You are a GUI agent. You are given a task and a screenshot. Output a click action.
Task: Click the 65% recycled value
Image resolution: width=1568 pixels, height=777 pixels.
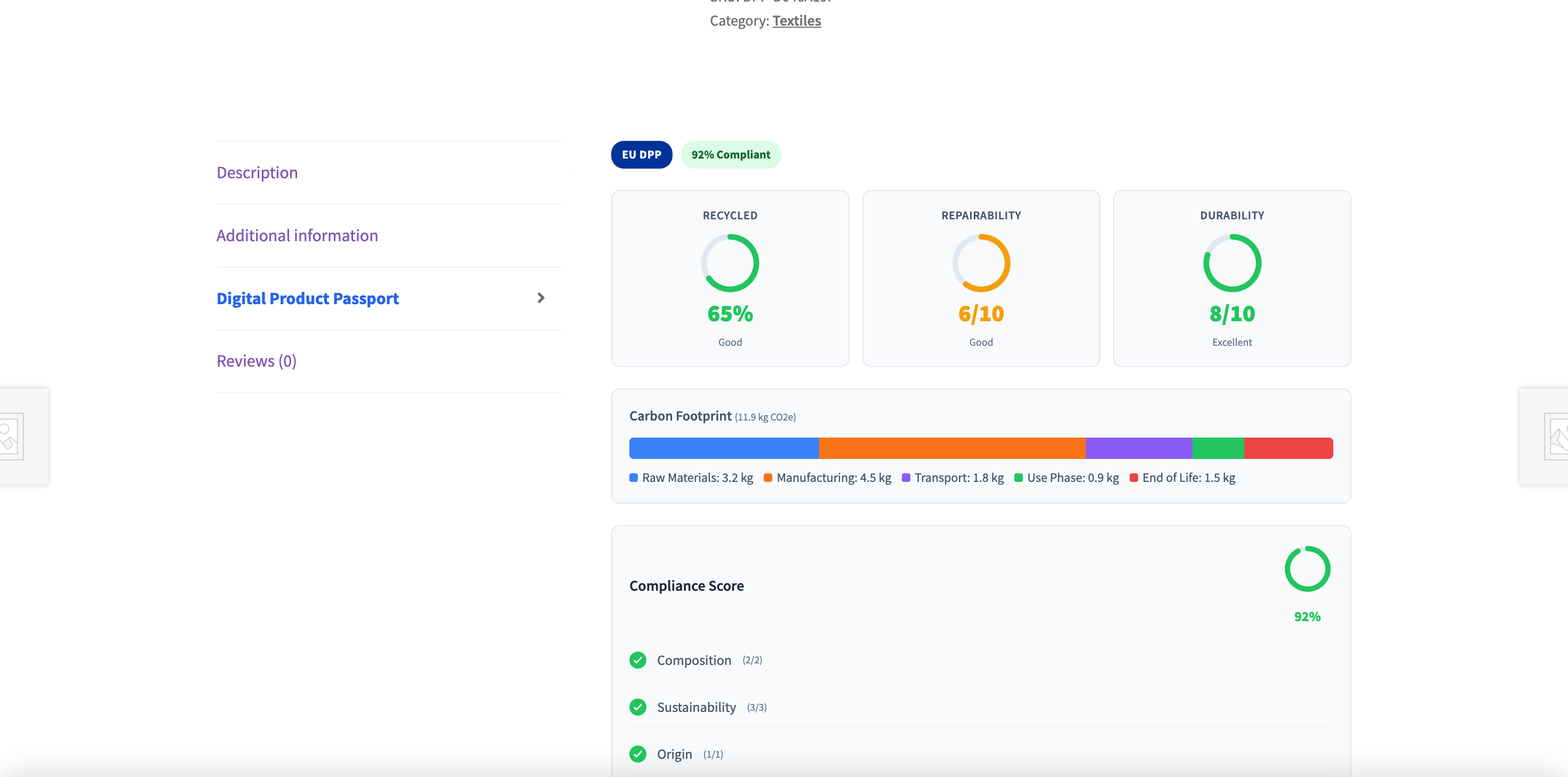coord(730,314)
